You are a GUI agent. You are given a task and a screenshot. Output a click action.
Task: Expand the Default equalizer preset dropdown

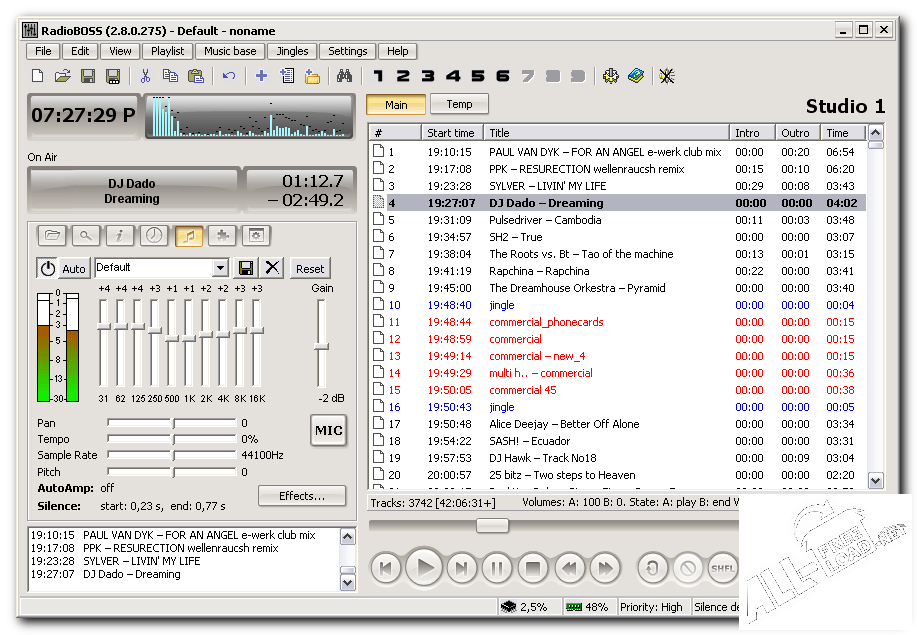pyautogui.click(x=221, y=268)
